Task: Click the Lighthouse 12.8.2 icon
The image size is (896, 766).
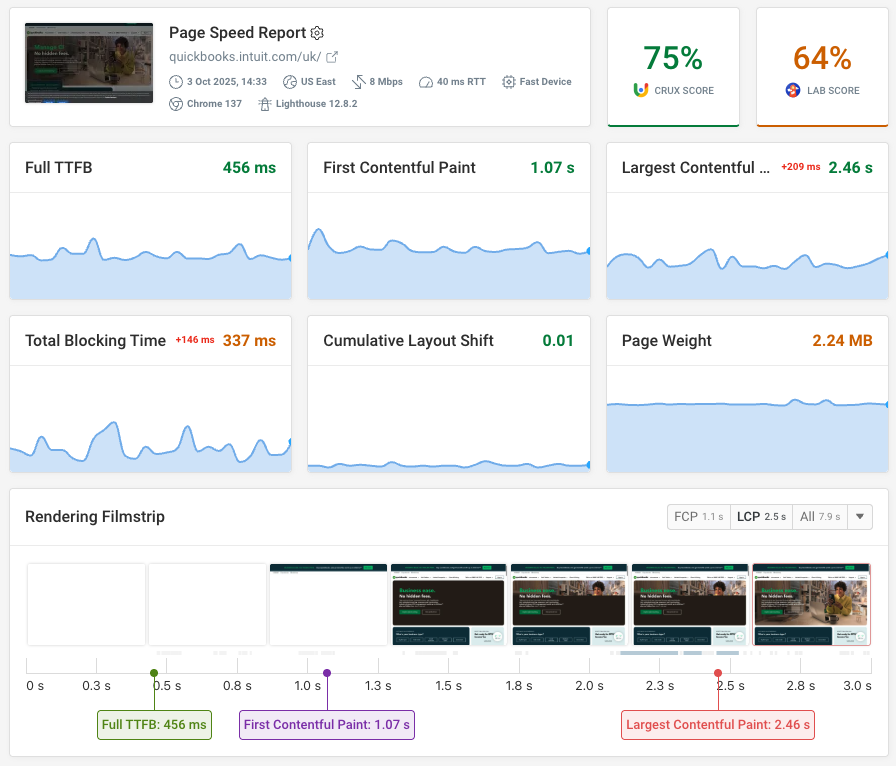Action: click(265, 103)
